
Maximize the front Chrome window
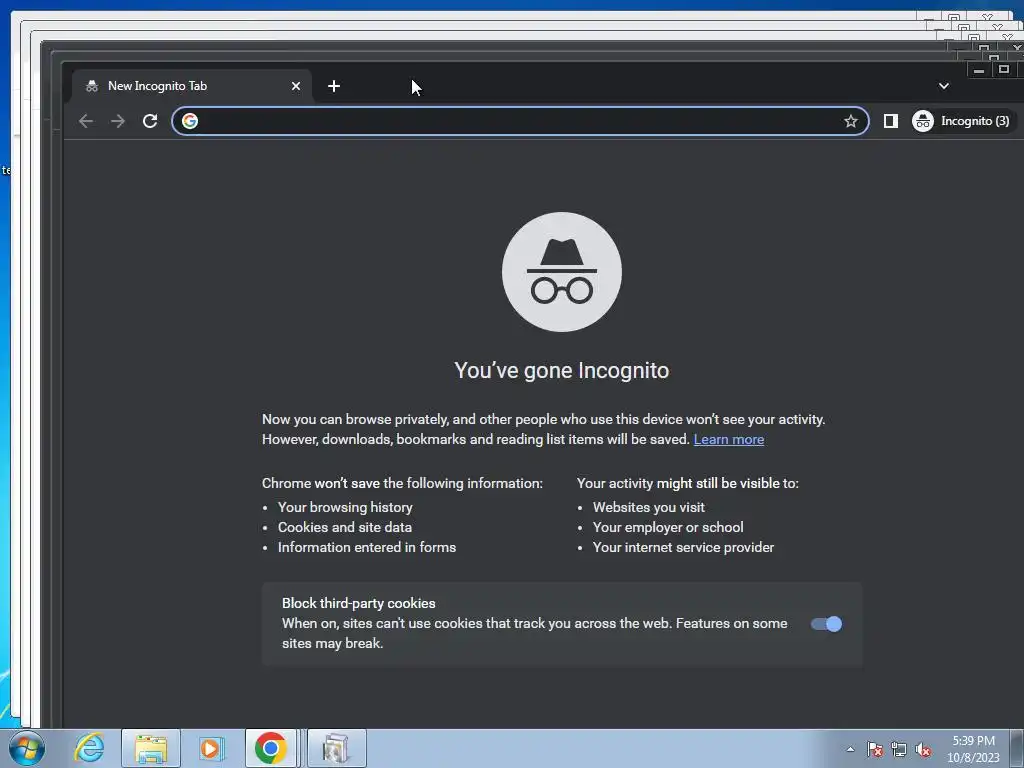point(1004,69)
